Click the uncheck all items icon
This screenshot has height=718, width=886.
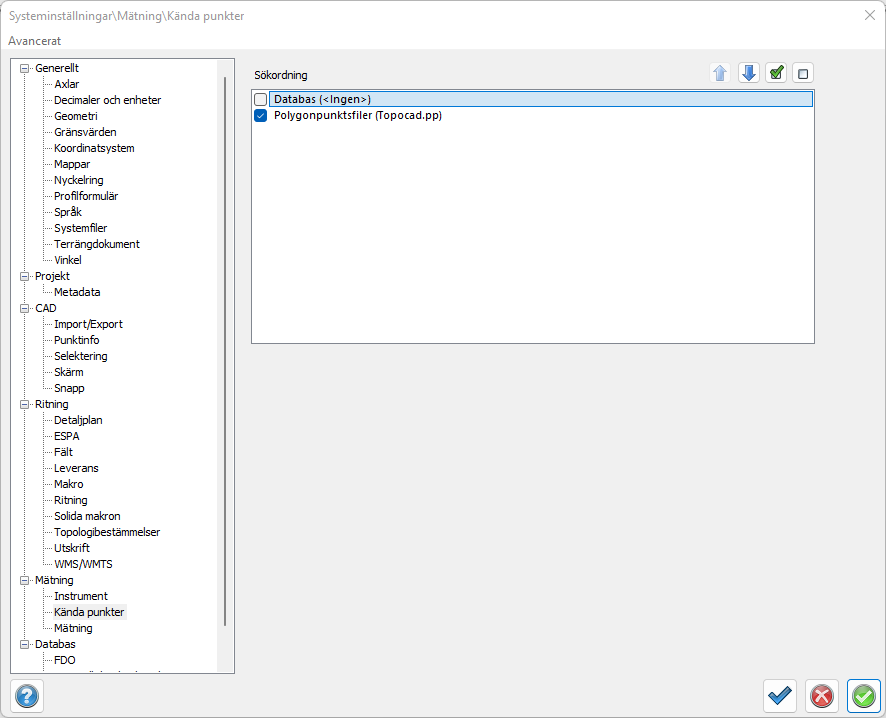tap(803, 73)
